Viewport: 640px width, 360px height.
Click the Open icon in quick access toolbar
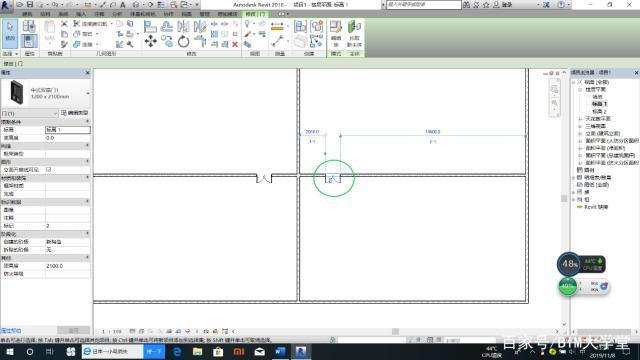tap(19, 4)
